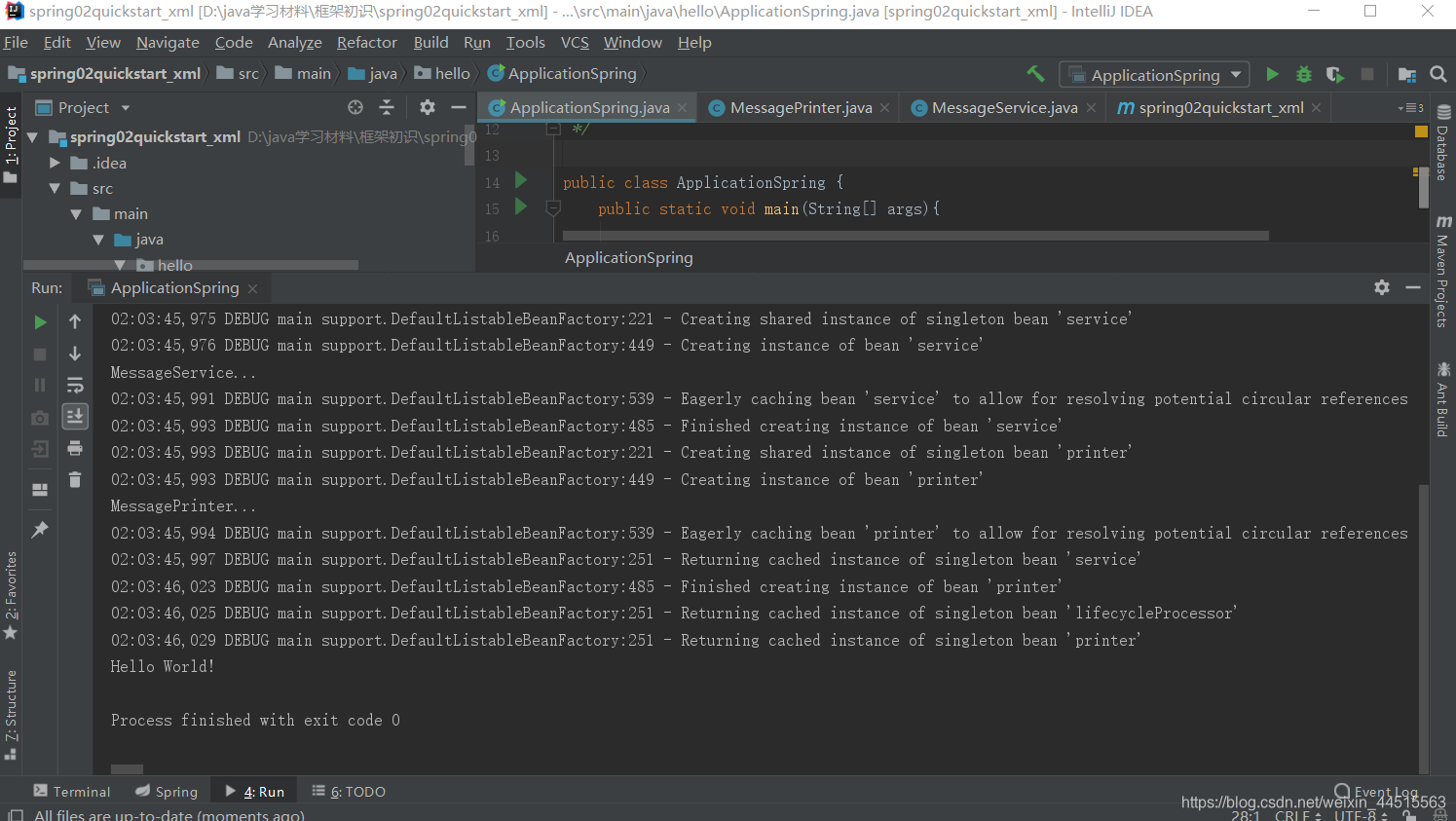This screenshot has height=821, width=1456.
Task: Open the Maven Projects side panel
Action: 1442,272
